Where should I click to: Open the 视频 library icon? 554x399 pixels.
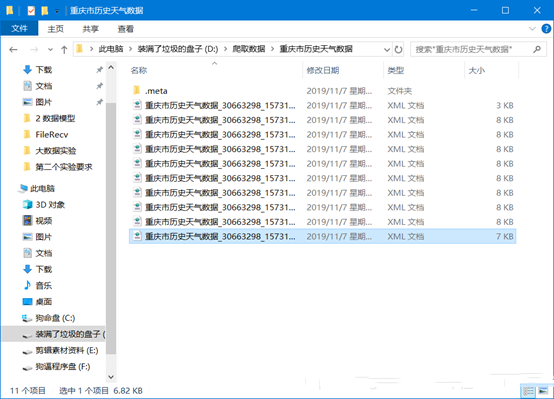coord(28,221)
